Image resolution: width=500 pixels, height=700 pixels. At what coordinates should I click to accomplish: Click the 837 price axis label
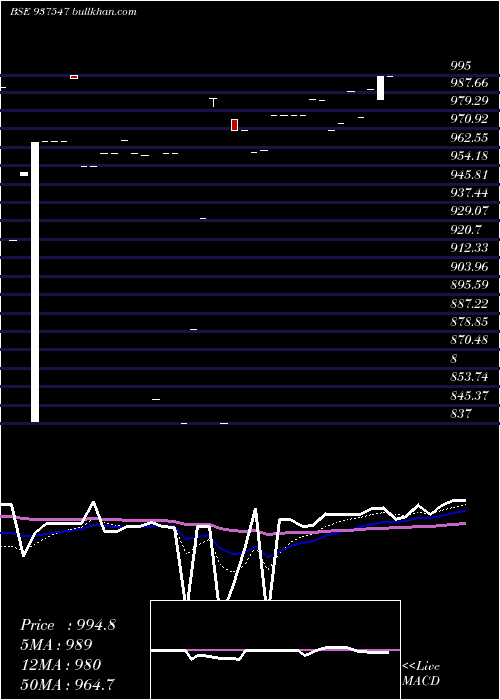coord(461,414)
